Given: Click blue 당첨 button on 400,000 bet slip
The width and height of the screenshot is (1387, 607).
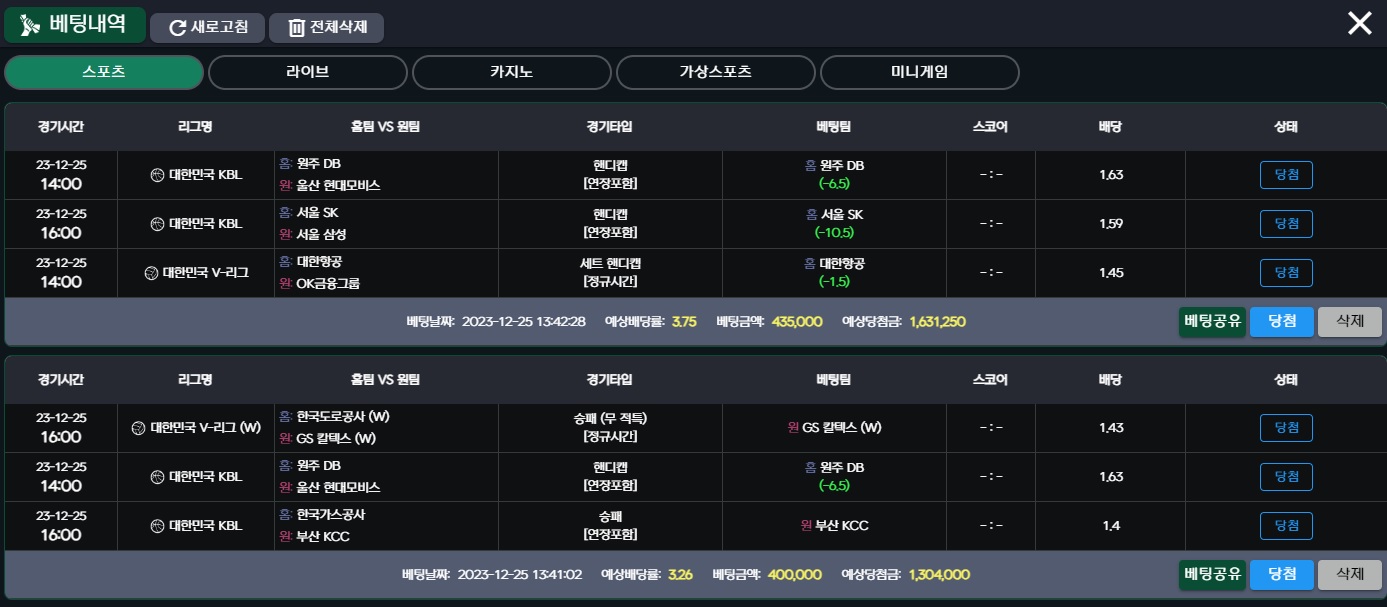Looking at the screenshot, I should click(x=1282, y=574).
